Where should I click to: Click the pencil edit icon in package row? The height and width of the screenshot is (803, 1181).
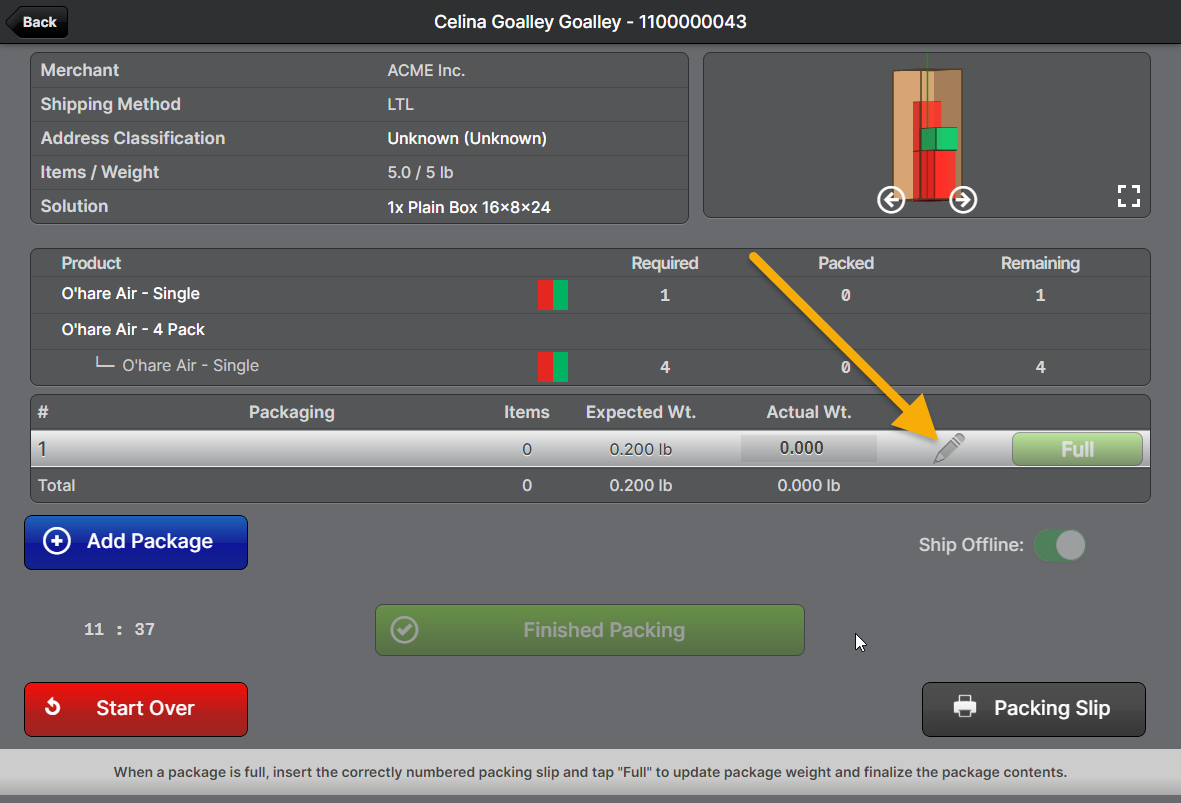coord(948,449)
